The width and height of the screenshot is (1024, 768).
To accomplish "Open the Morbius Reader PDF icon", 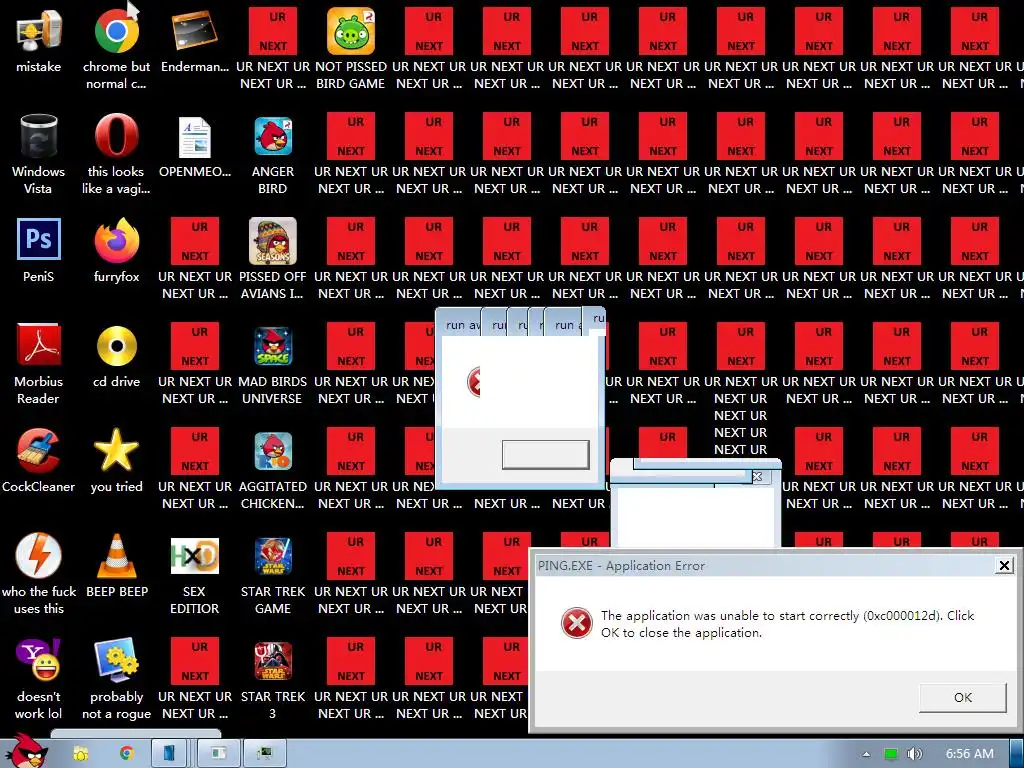I will [x=39, y=344].
